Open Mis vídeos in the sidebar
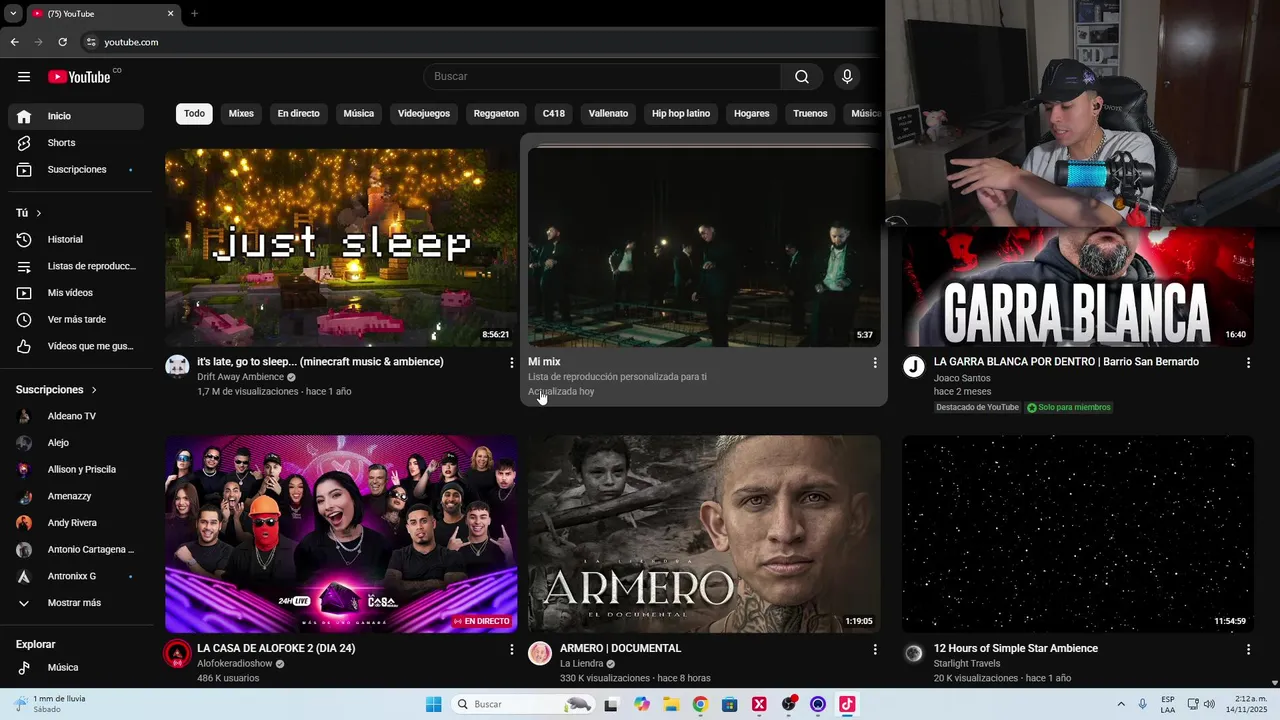The height and width of the screenshot is (720, 1280). pyautogui.click(x=76, y=293)
